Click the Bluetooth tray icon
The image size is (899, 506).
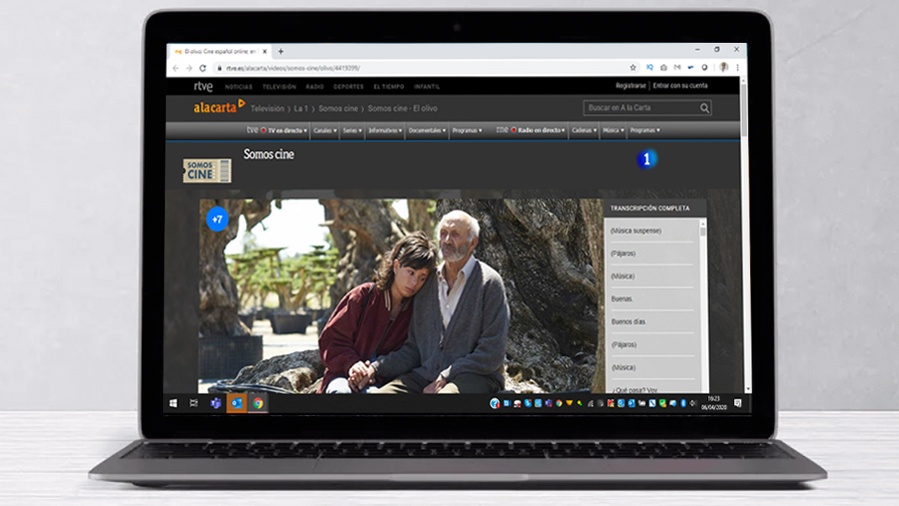[683, 403]
